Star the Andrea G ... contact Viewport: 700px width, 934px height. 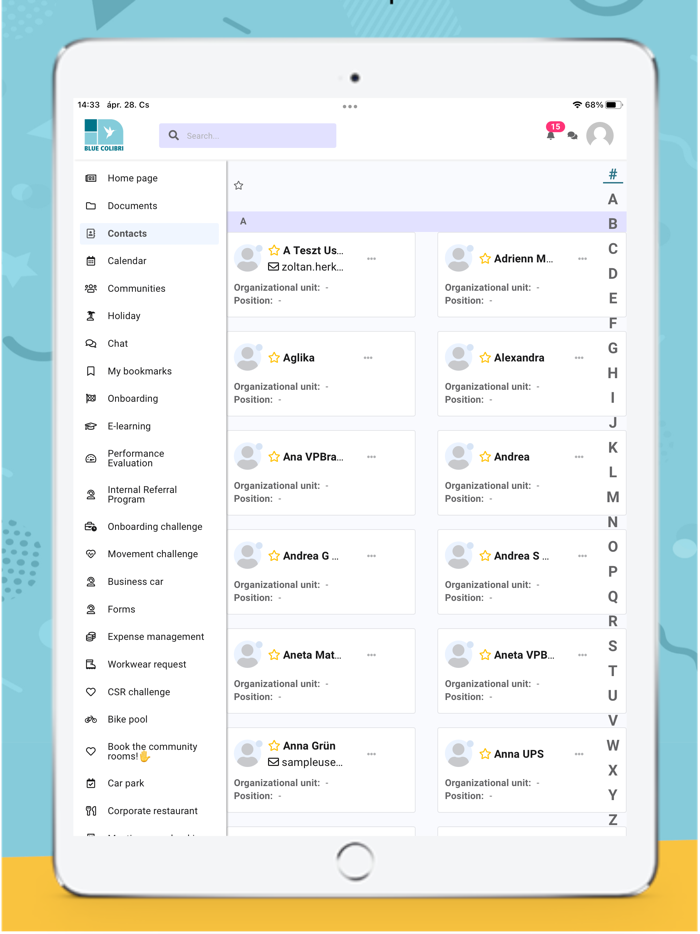click(x=274, y=556)
